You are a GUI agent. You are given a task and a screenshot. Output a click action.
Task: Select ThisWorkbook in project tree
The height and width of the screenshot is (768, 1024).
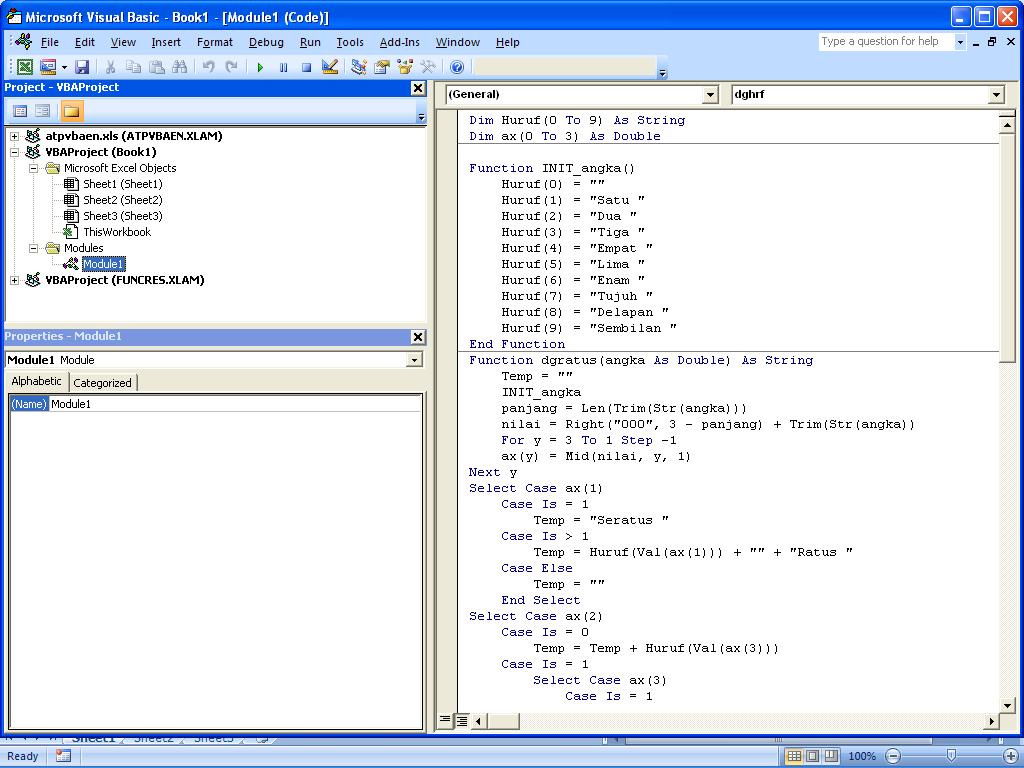(x=117, y=232)
